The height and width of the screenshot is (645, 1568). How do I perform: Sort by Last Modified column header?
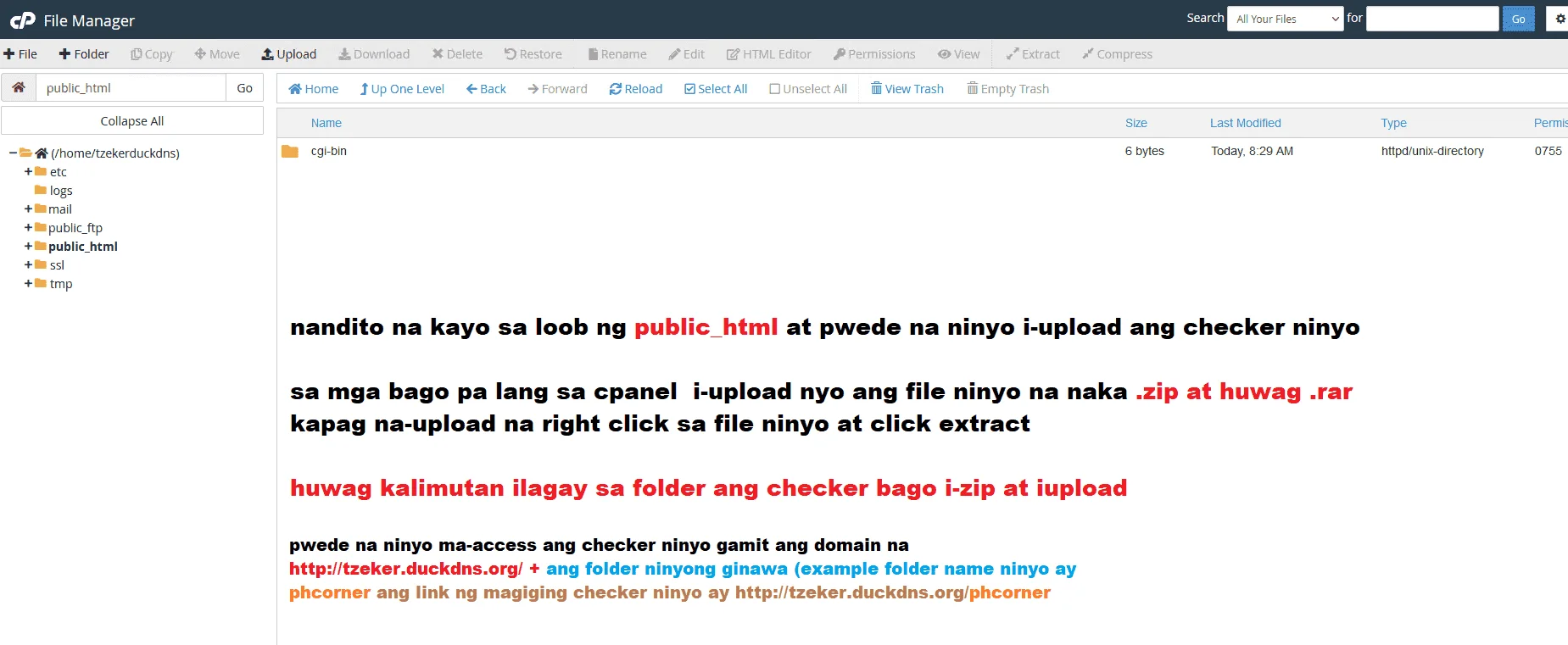click(1246, 123)
